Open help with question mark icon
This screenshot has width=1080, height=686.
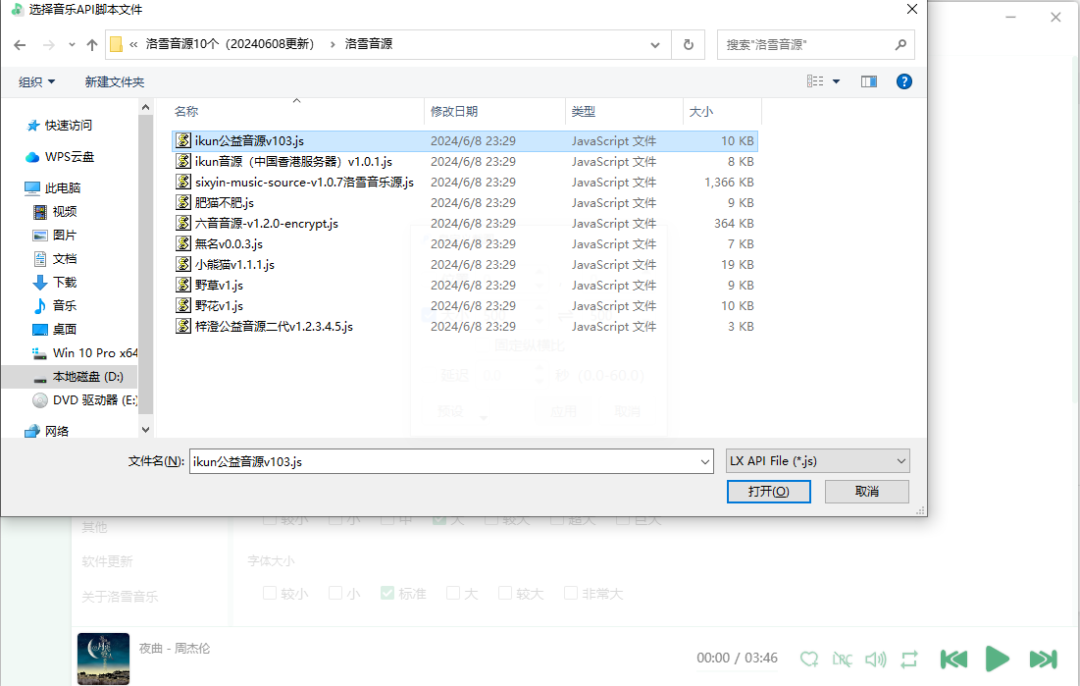[x=904, y=81]
